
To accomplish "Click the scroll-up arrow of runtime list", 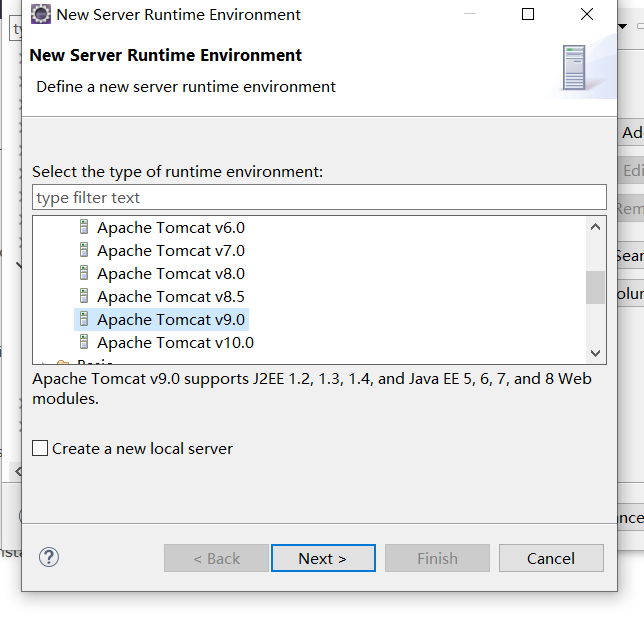I will [595, 227].
